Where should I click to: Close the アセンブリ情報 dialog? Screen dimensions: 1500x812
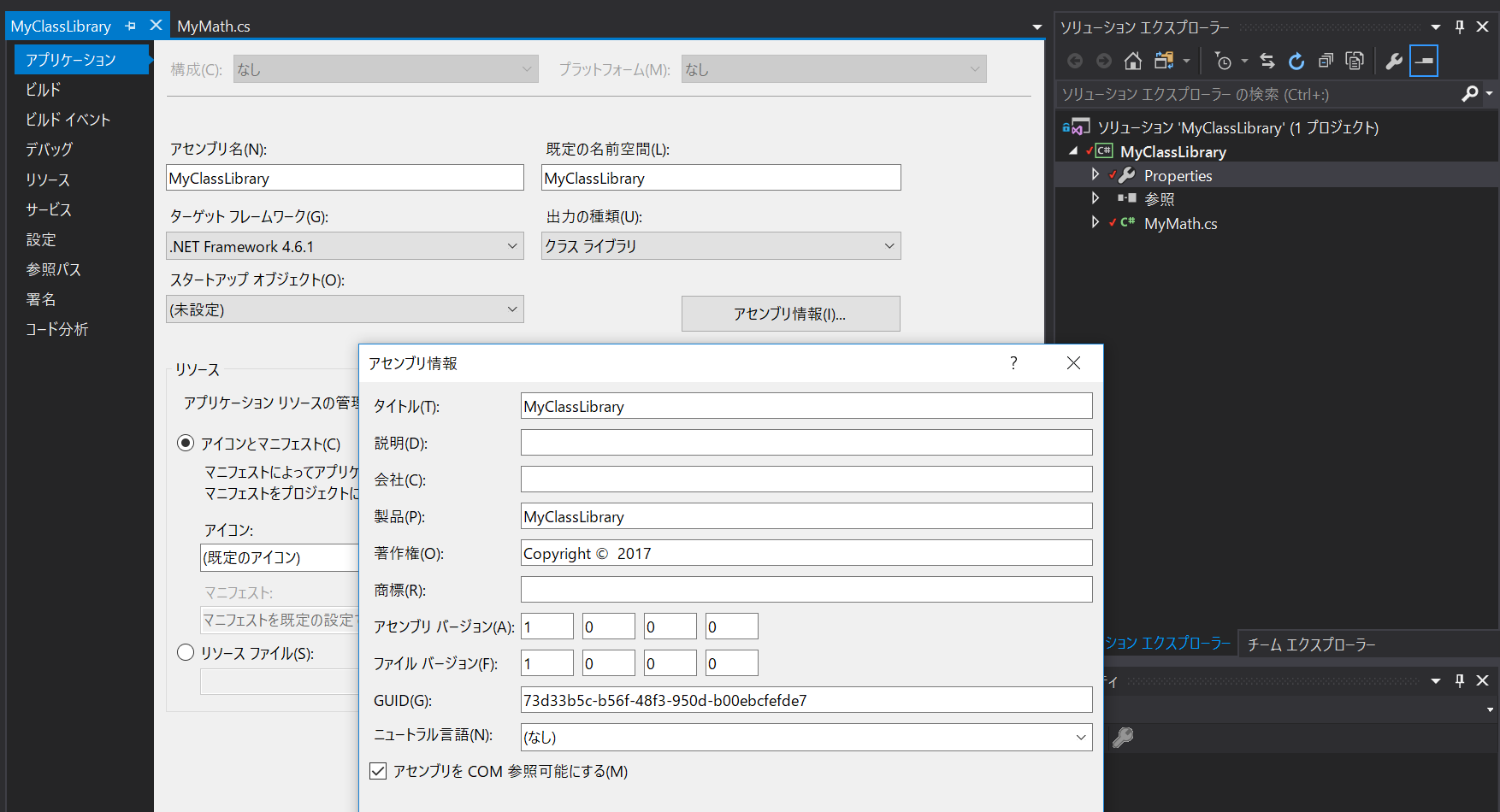click(1074, 363)
